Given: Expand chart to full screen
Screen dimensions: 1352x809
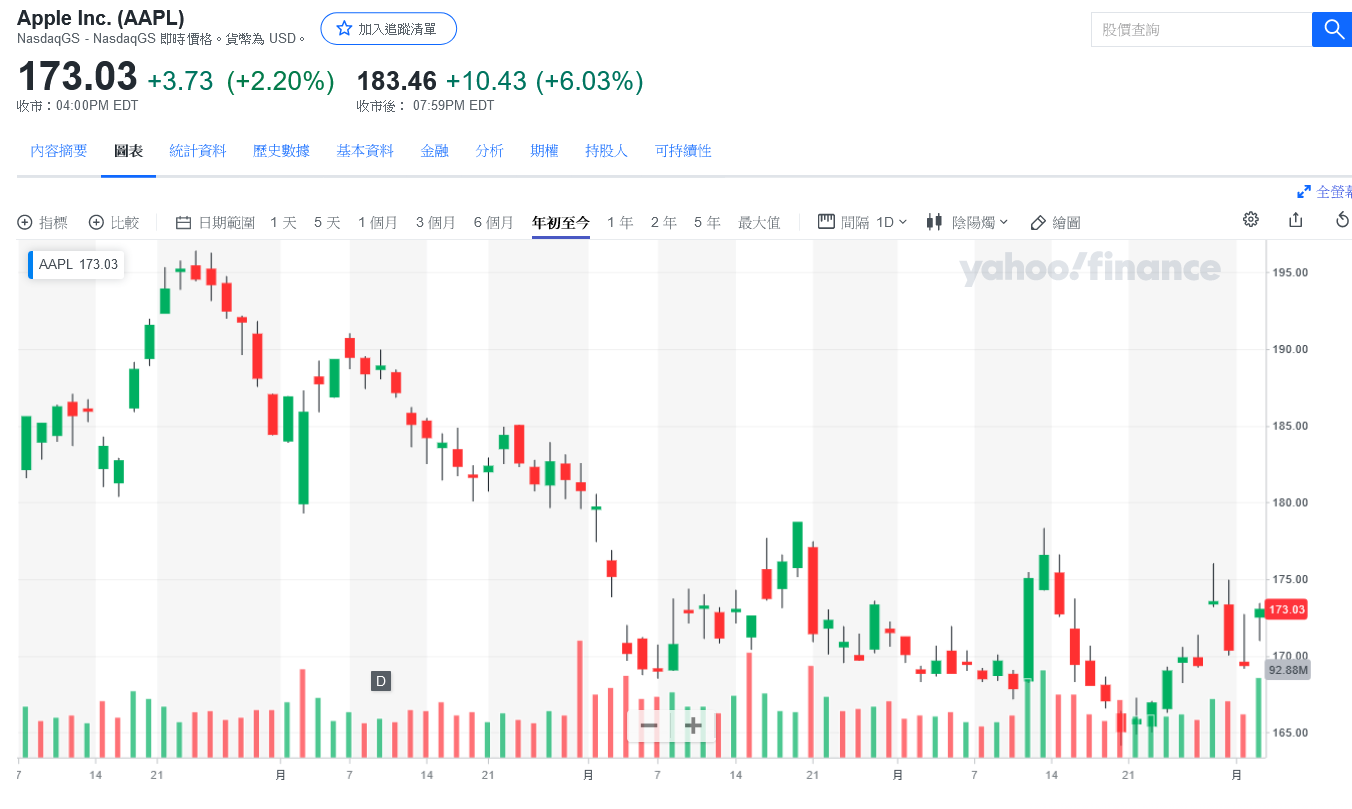Looking at the screenshot, I should [x=1325, y=192].
